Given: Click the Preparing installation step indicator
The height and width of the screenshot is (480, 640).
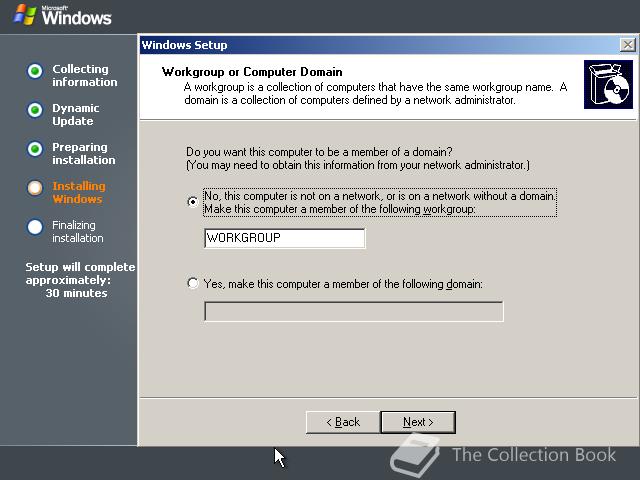Looking at the screenshot, I should pyautogui.click(x=35, y=149).
